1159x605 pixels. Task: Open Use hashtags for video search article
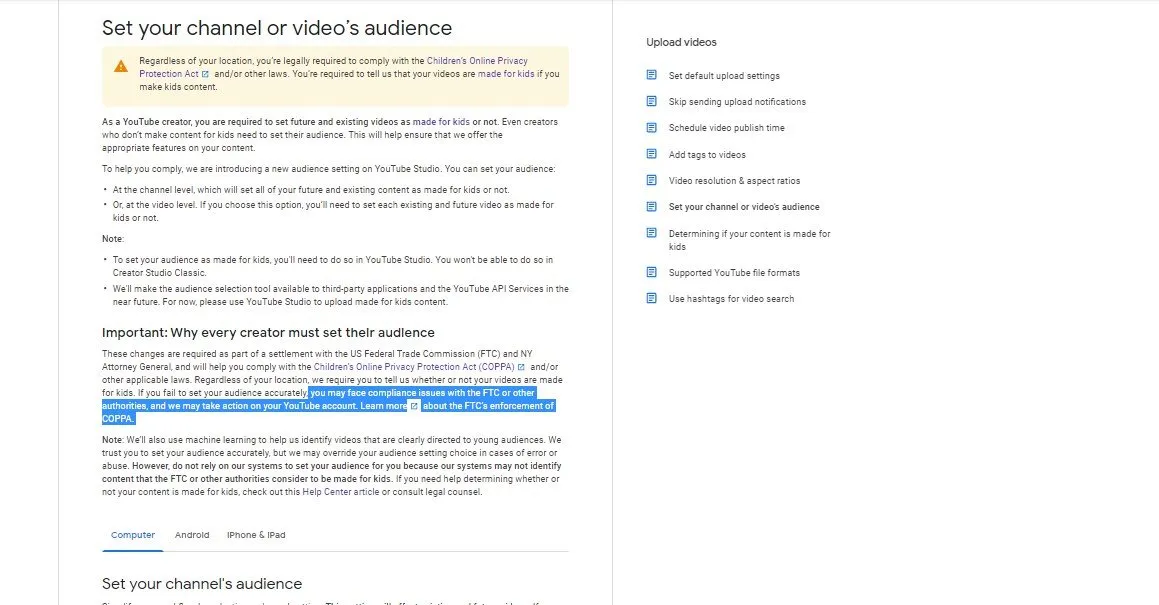tap(731, 299)
